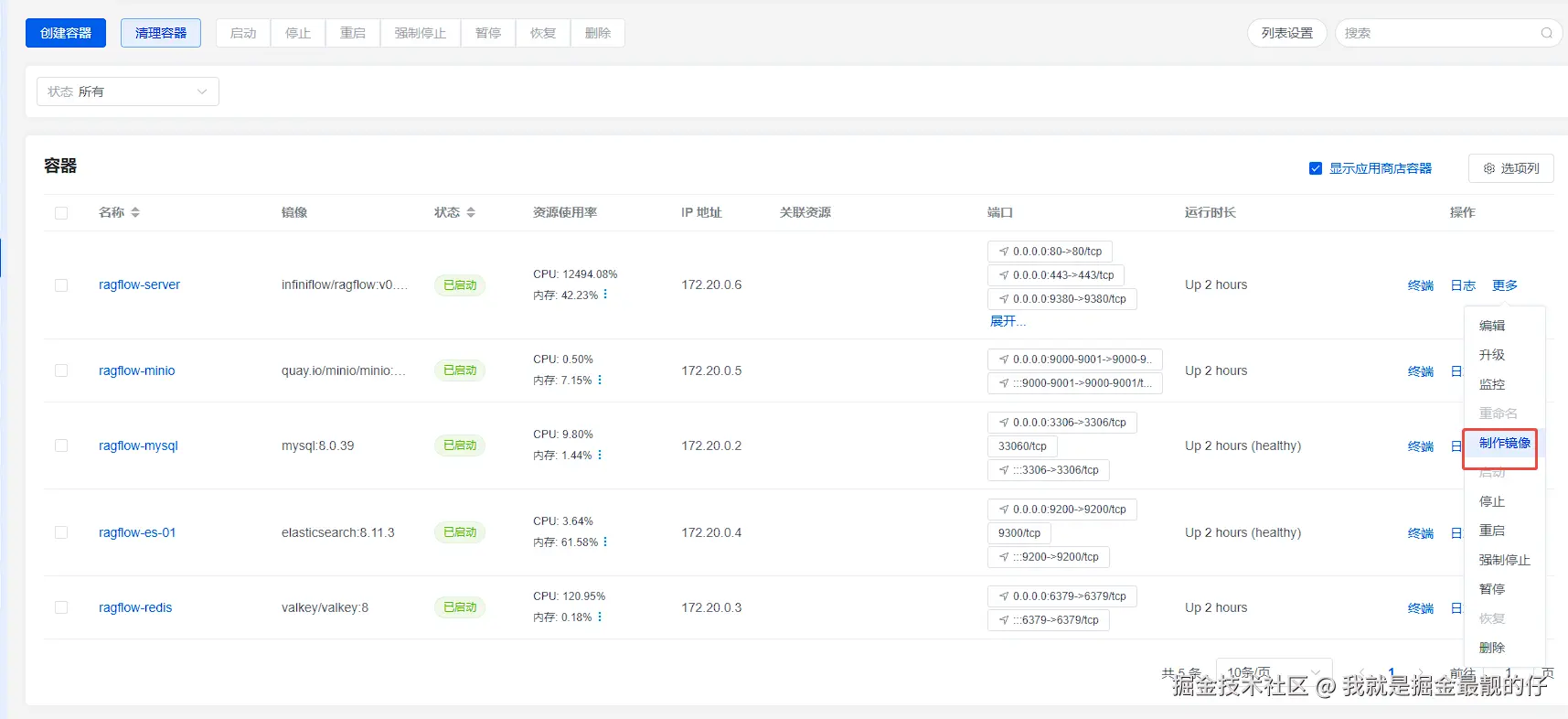Sort by 状态 column arrows

pos(471,212)
